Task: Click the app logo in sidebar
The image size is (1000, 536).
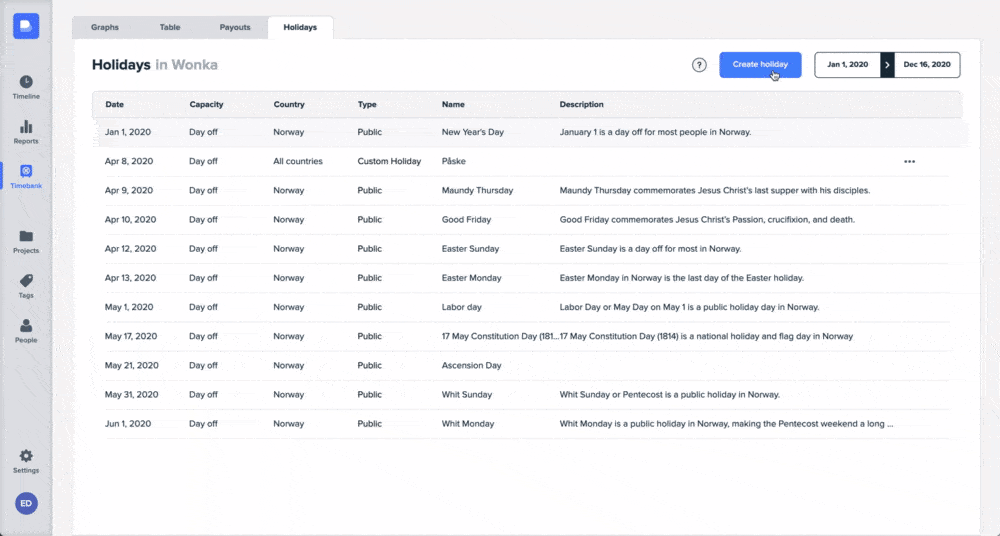Action: tap(26, 26)
